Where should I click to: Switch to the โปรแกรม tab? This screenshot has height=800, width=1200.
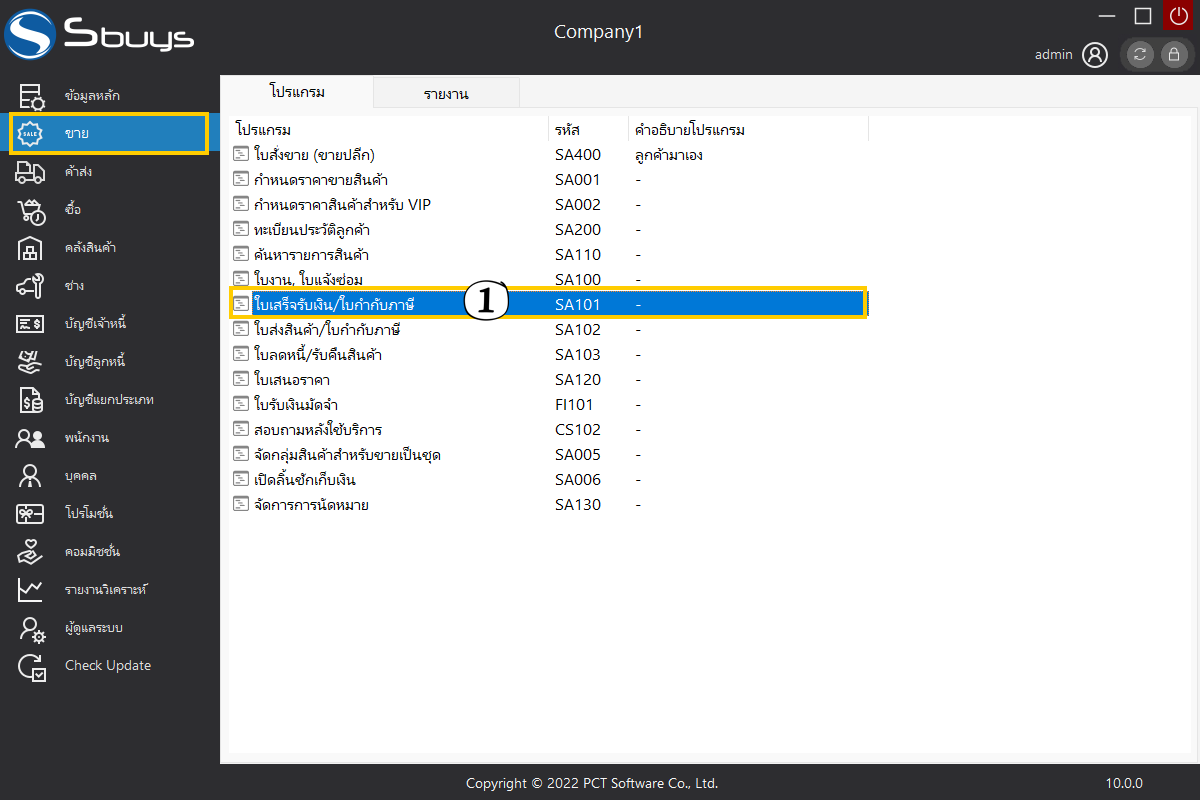(297, 92)
